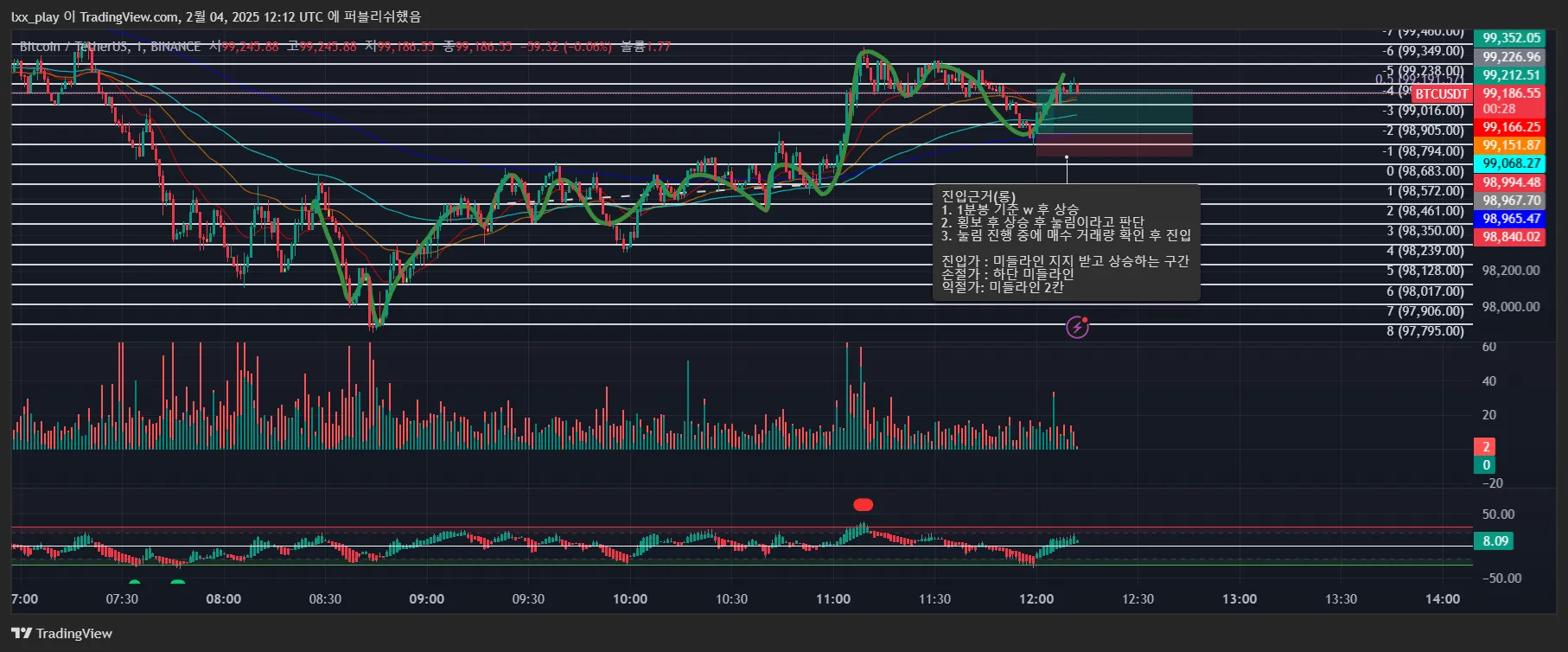Click the BTCUSDT symbol price tag

click(1441, 93)
